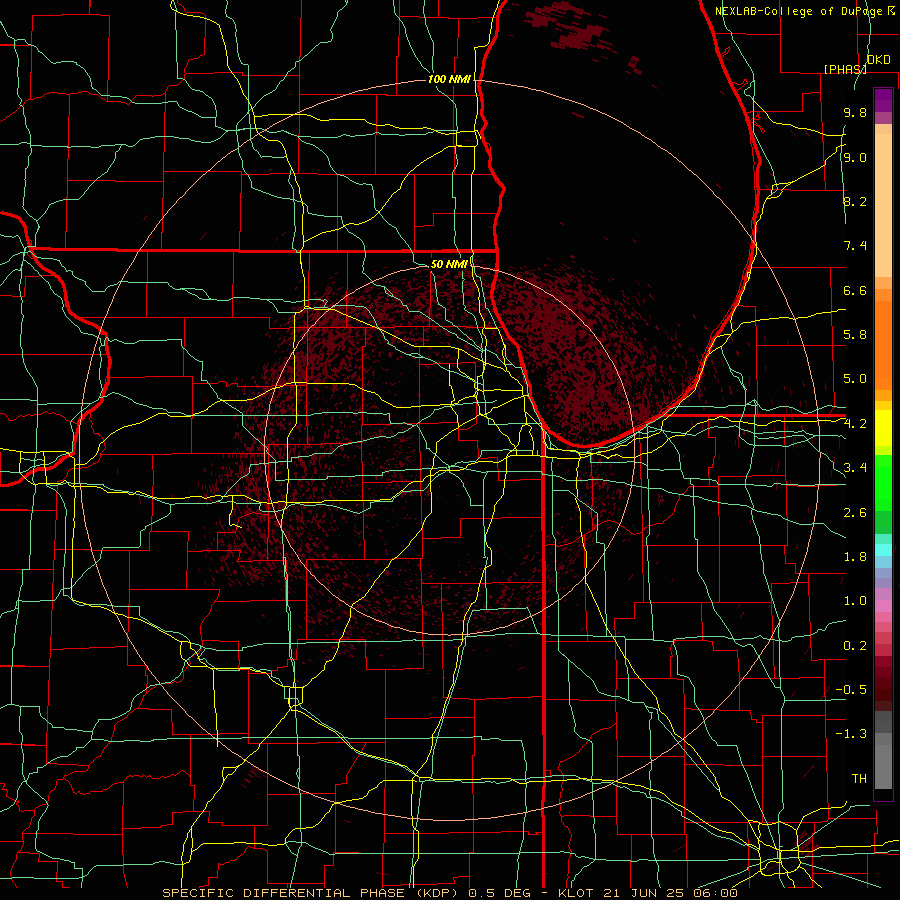Click the SPECIFIC DIFFERENTIAL PHASE (KDP) title text
The width and height of the screenshot is (900, 900).
(x=313, y=893)
